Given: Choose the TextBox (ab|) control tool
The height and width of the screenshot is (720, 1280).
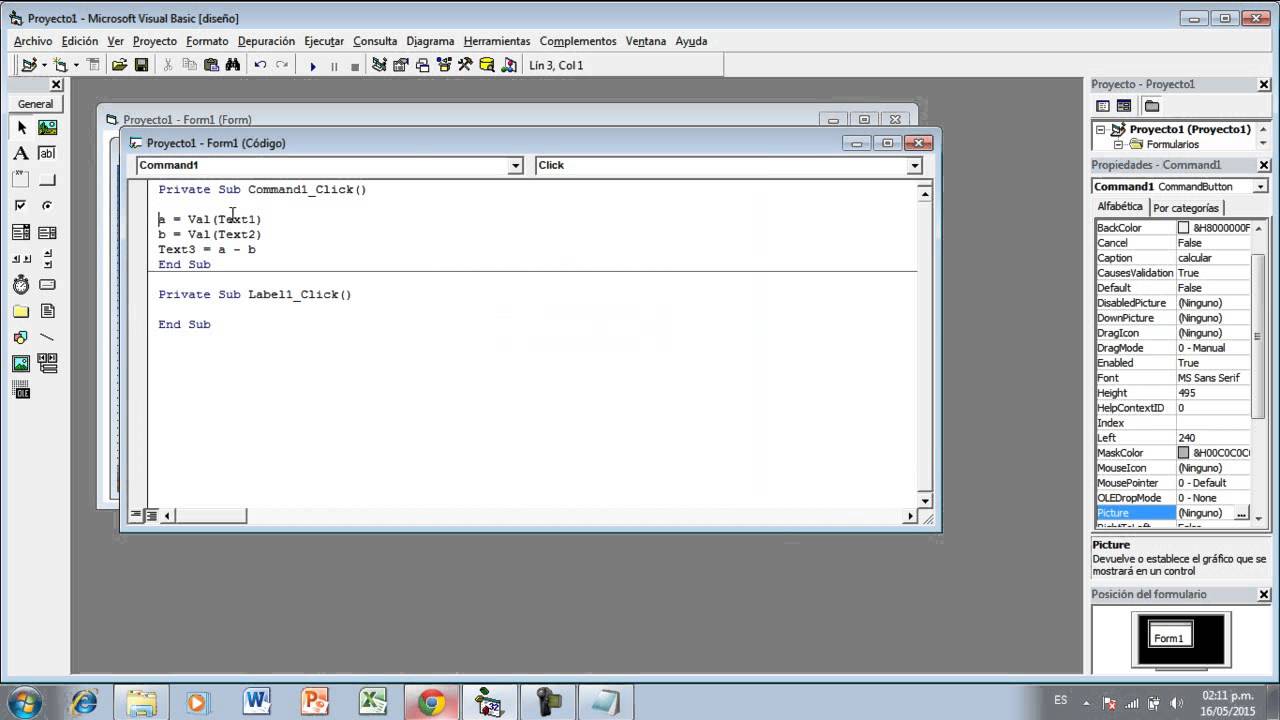Looking at the screenshot, I should 47,154.
